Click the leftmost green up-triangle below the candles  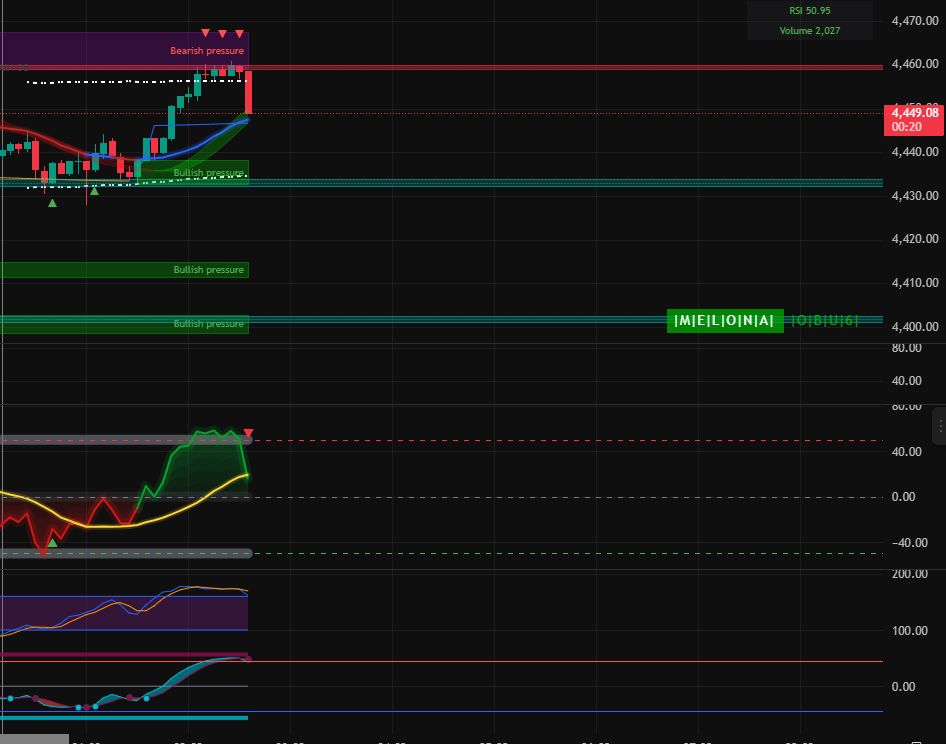point(53,203)
